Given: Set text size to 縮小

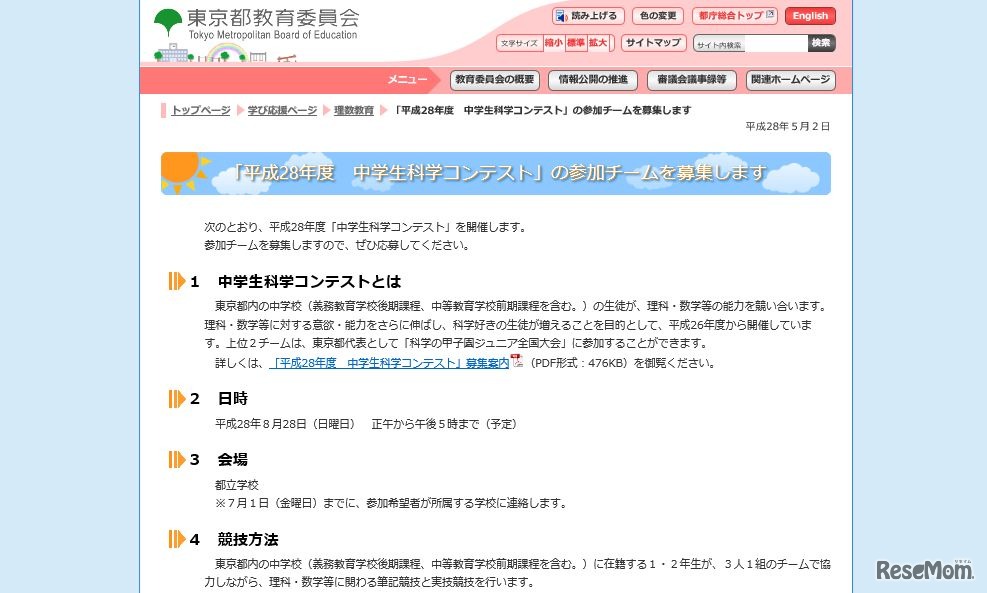Looking at the screenshot, I should pos(554,43).
